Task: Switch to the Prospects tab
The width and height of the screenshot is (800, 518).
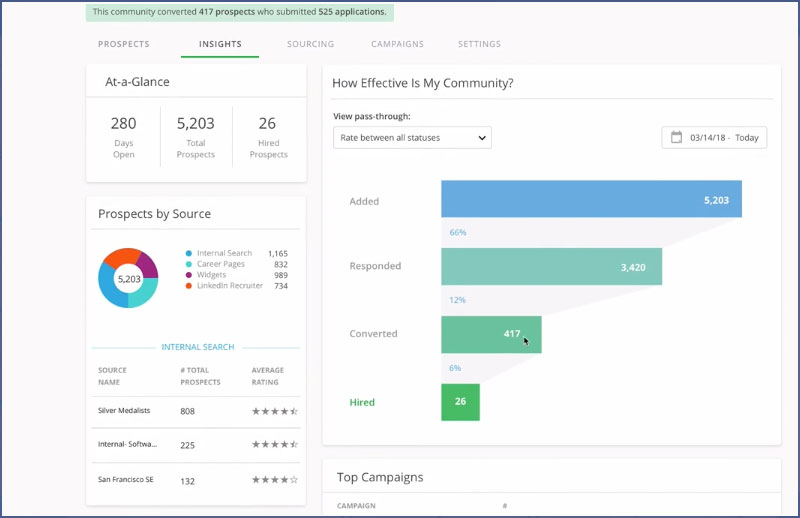Action: 124,44
